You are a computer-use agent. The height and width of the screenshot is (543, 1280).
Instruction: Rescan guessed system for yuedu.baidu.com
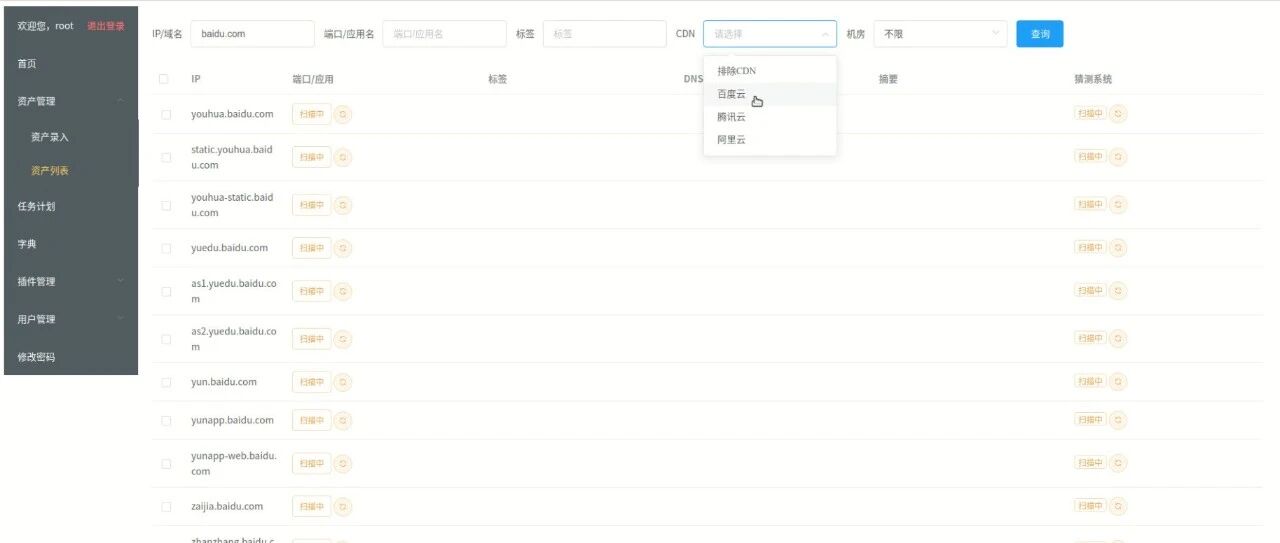click(1118, 247)
